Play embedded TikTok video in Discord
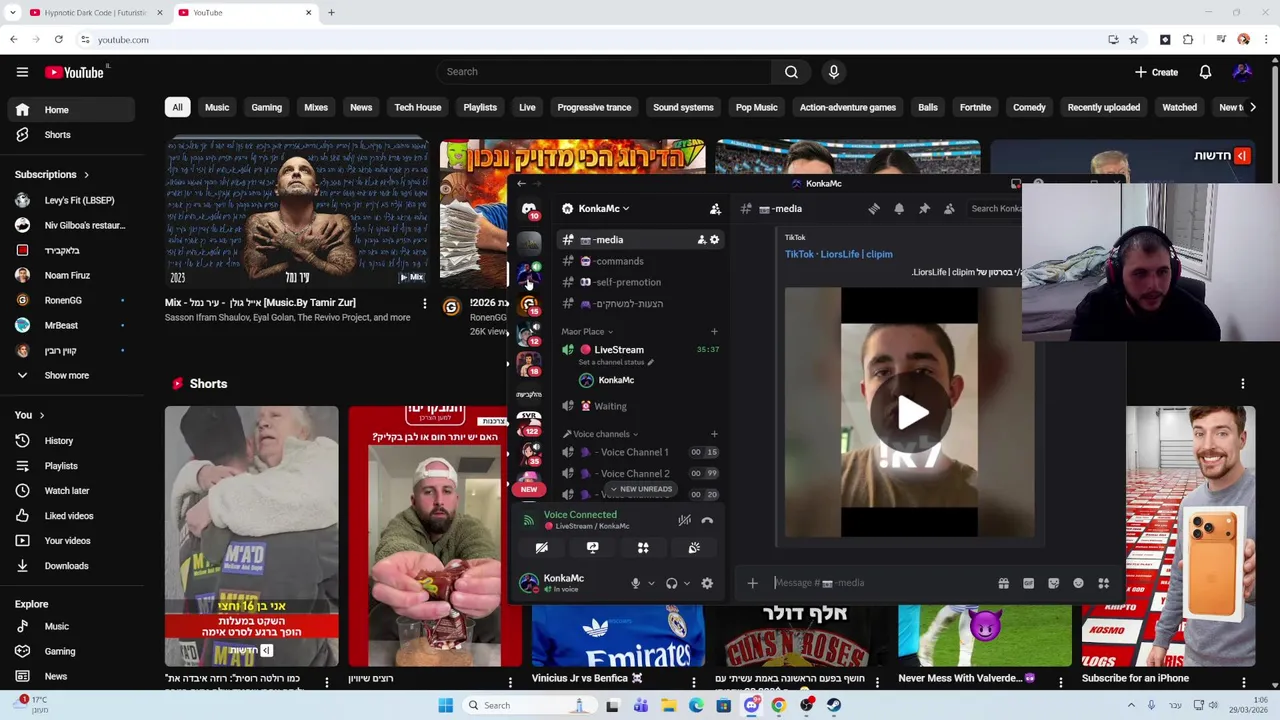Viewport: 1280px width, 720px height. tap(910, 412)
